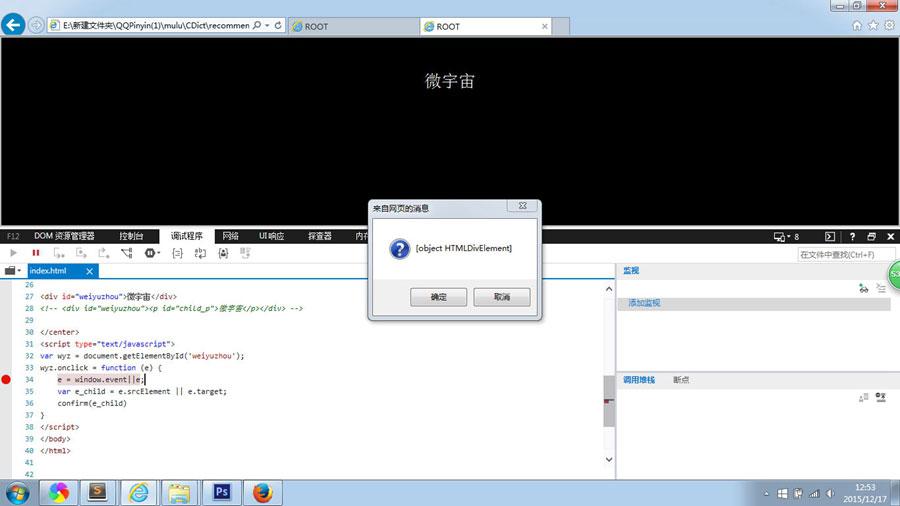The height and width of the screenshot is (506, 900).
Task: Open the file picker folder dropdown
Action: click(x=12, y=271)
